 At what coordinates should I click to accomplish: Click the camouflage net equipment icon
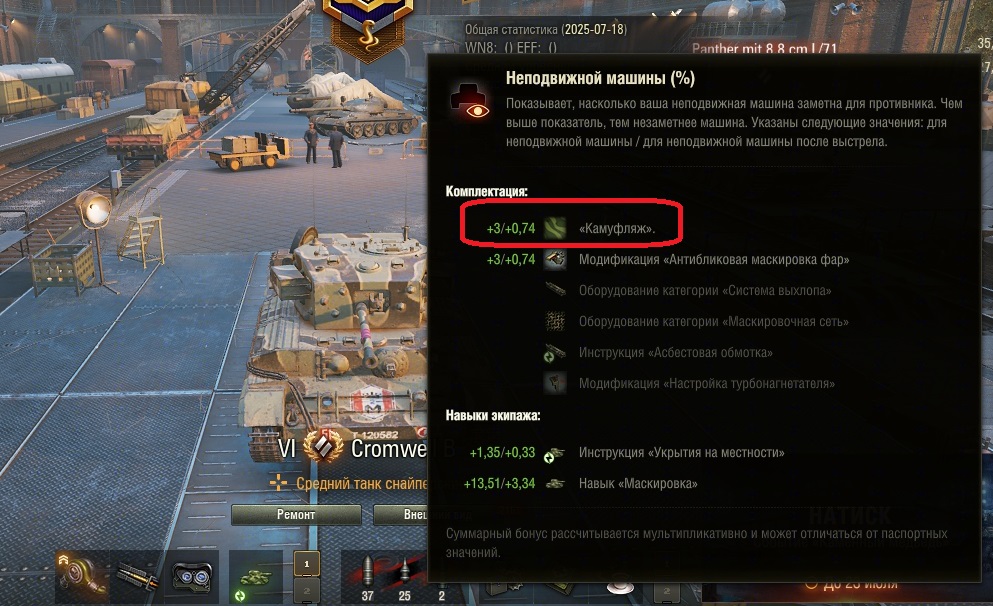[x=555, y=321]
